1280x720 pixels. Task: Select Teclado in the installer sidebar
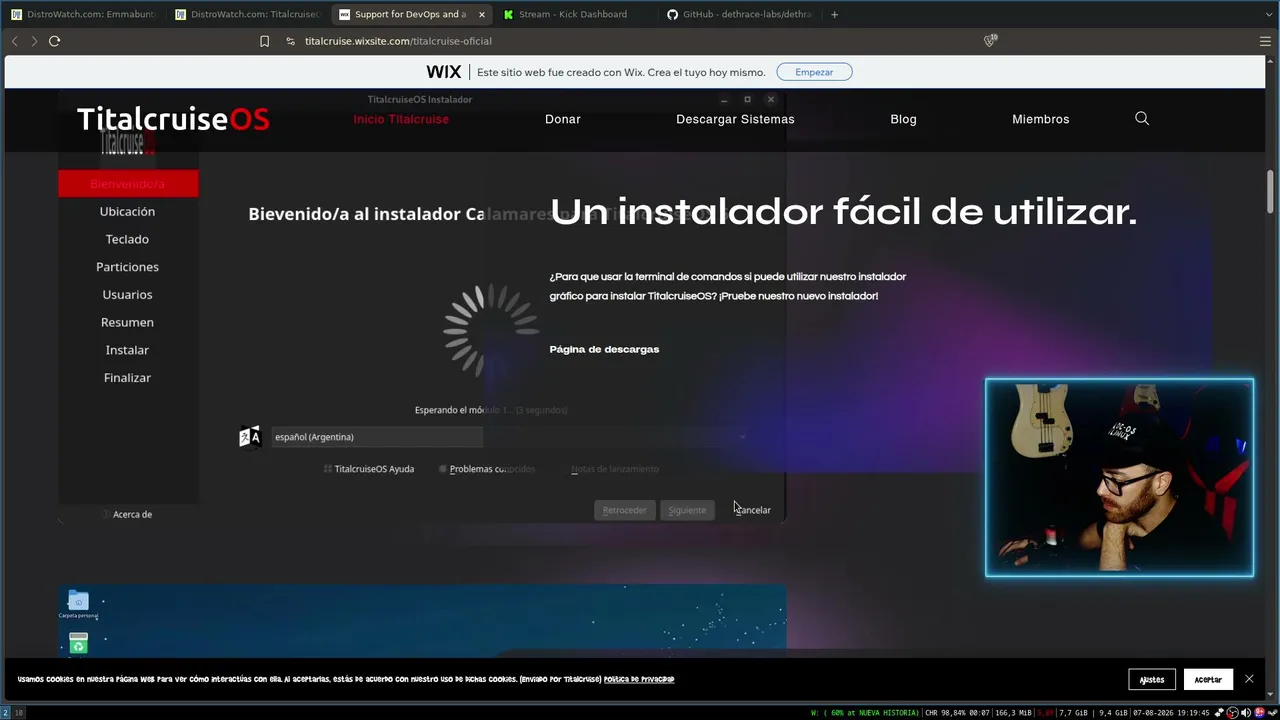click(x=128, y=239)
